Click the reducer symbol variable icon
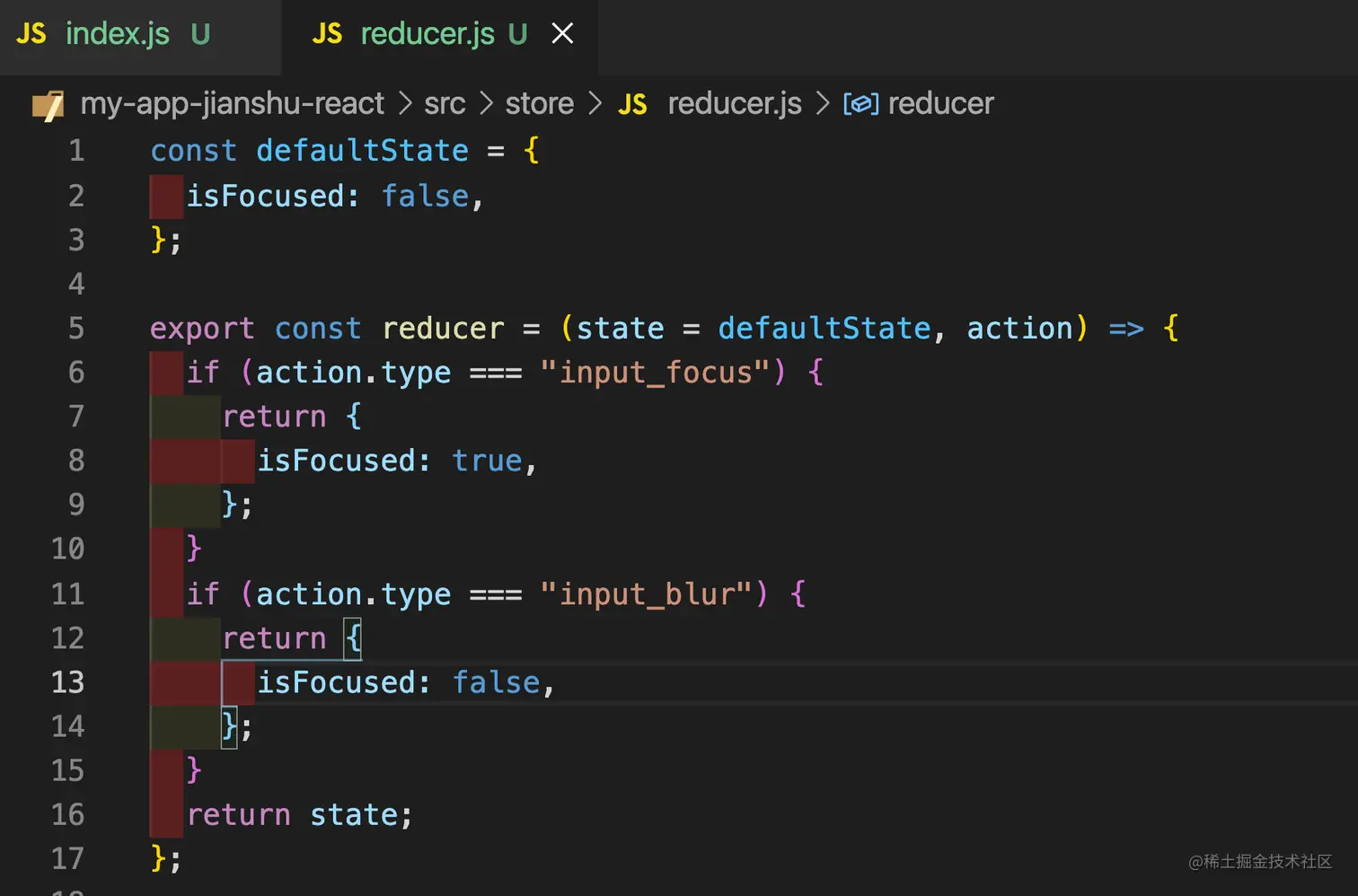This screenshot has width=1358, height=896. point(860,105)
